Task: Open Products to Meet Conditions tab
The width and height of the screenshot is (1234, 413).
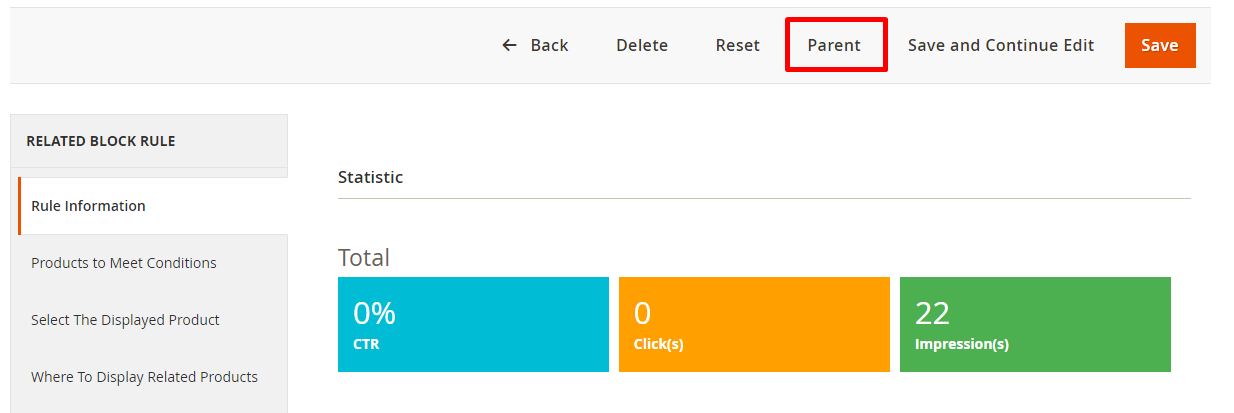Action: pyautogui.click(x=124, y=263)
